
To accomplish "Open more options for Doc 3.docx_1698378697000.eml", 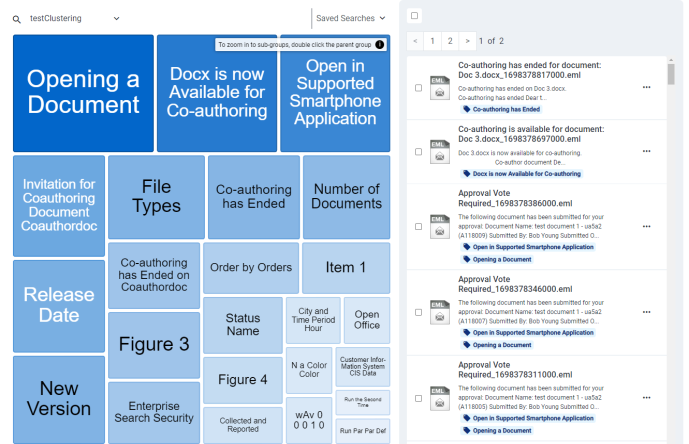I will [x=647, y=152].
